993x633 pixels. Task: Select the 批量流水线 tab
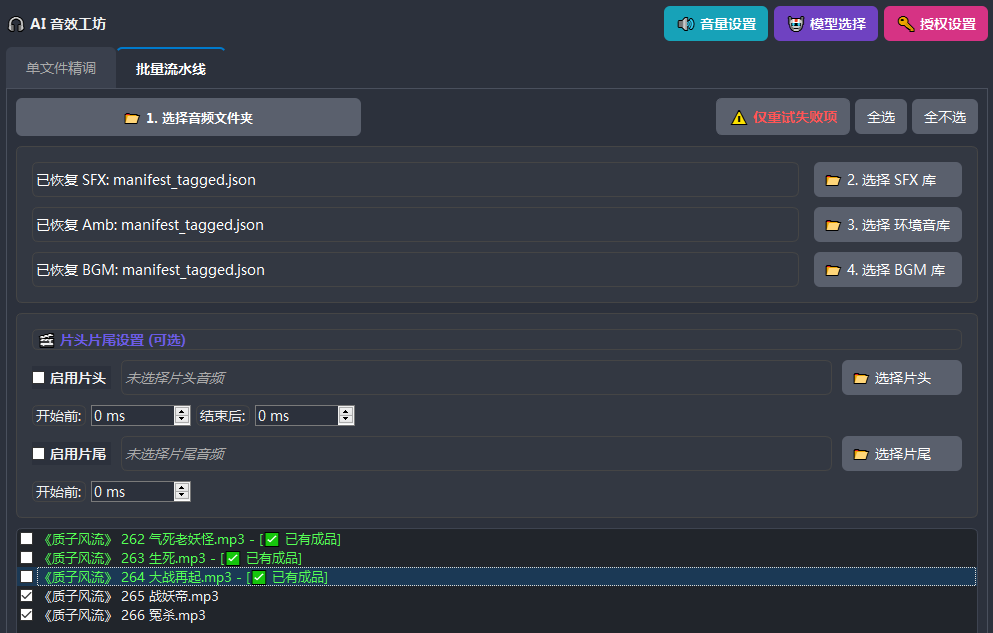point(171,68)
